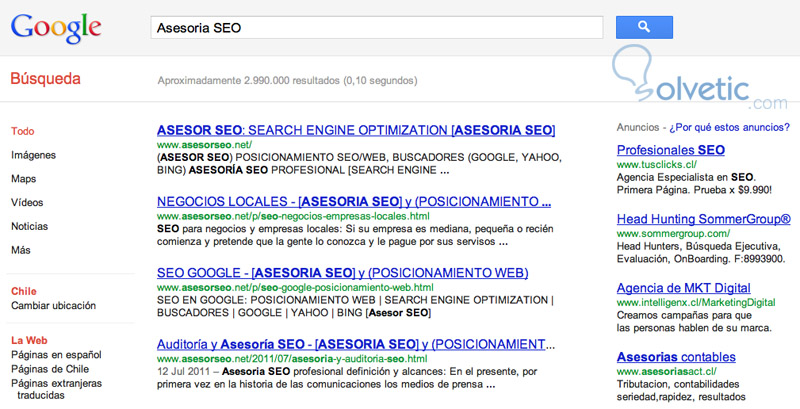800x409 pixels.
Task: Click the Google logo
Action: click(56, 29)
